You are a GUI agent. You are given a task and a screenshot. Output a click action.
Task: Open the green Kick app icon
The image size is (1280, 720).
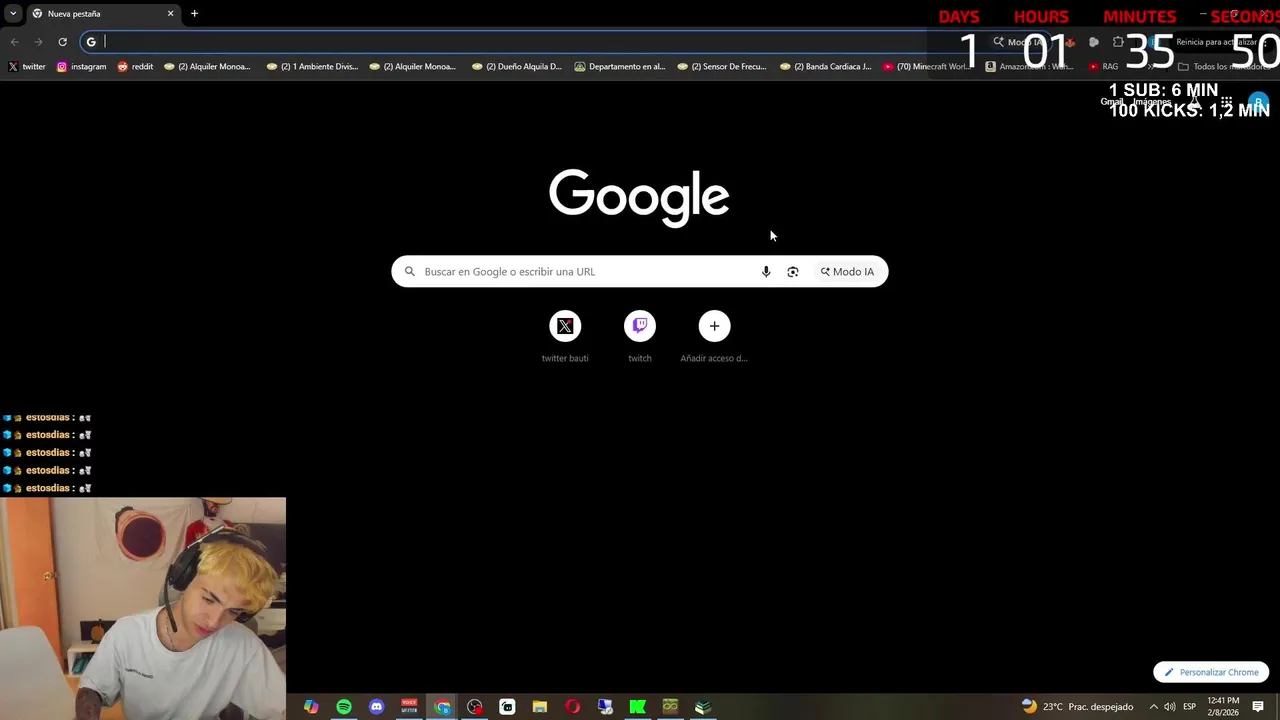pos(637,707)
